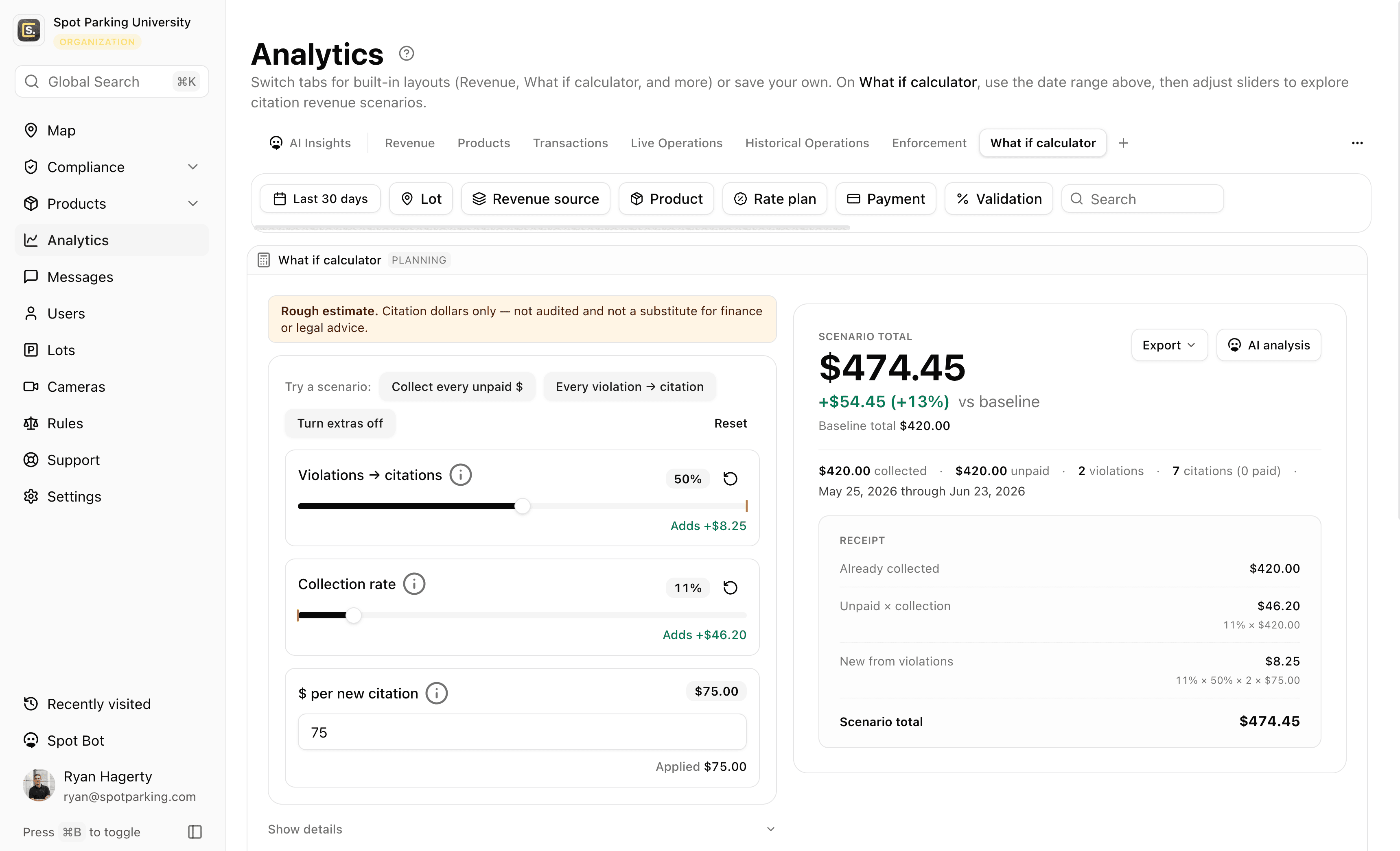The width and height of the screenshot is (1400, 851).
Task: Open info tooltip for Violations to citations
Action: [x=461, y=475]
